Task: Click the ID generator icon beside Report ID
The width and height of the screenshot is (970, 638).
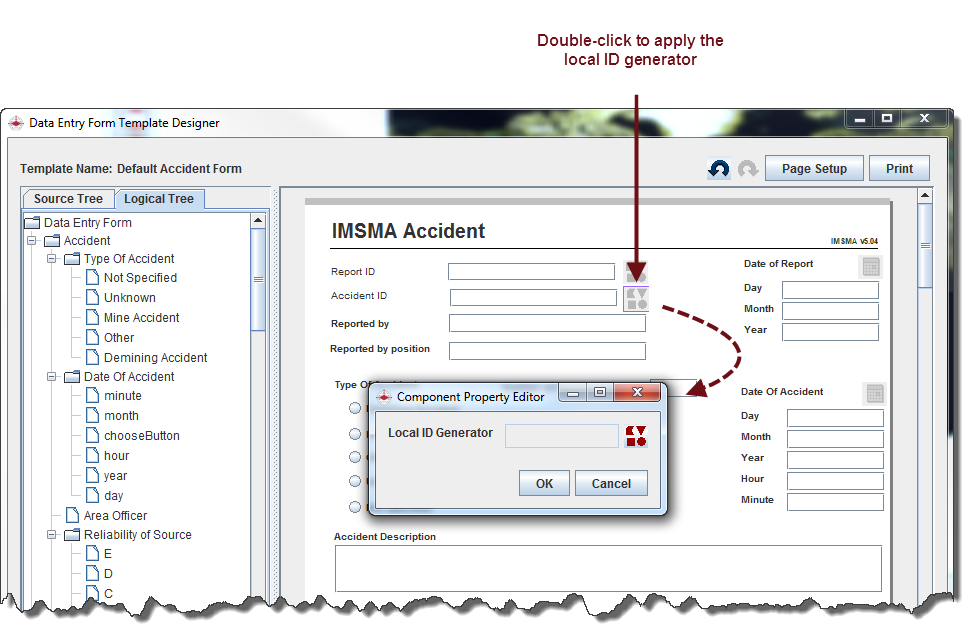Action: coord(636,272)
